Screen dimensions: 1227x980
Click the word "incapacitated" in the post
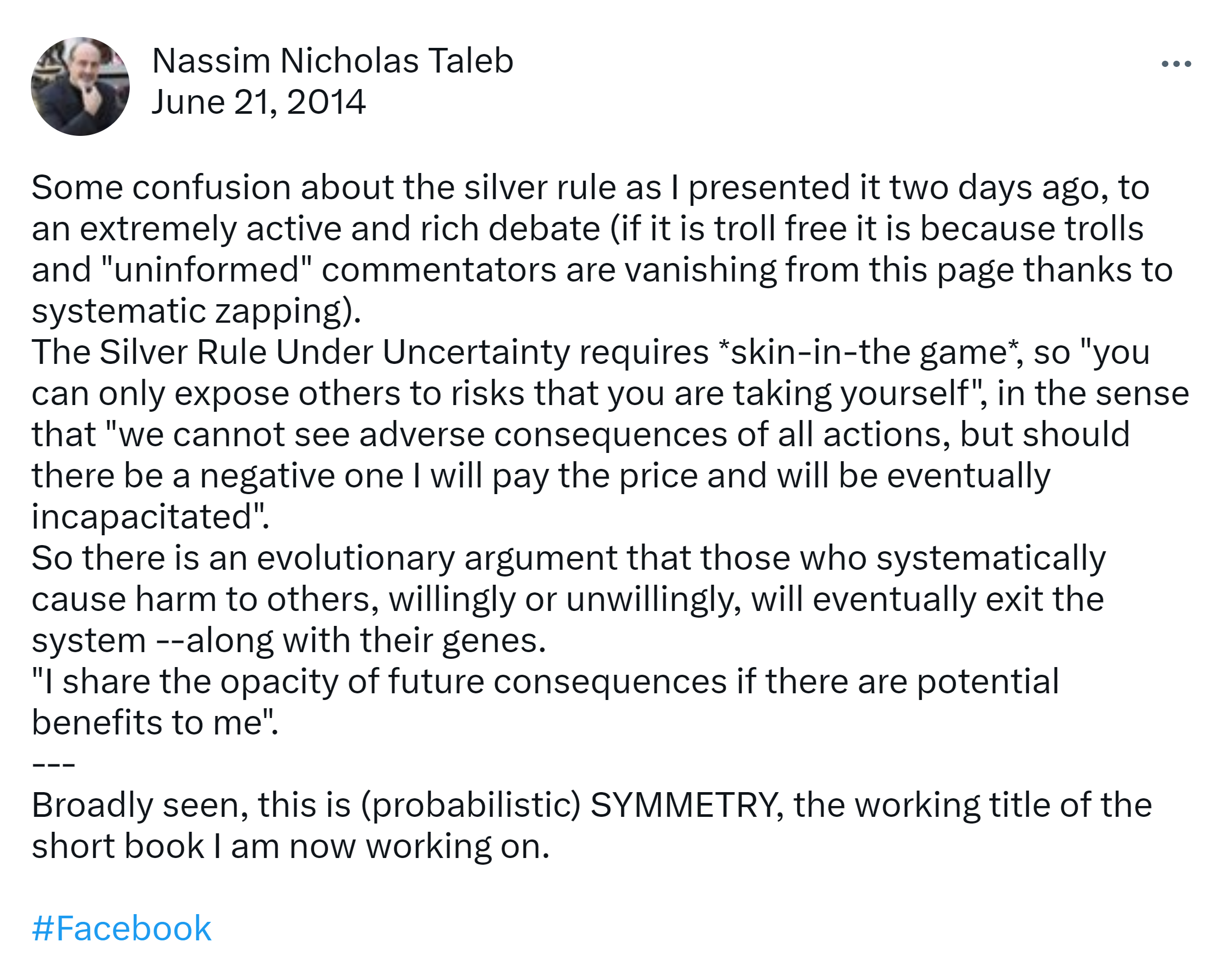142,517
